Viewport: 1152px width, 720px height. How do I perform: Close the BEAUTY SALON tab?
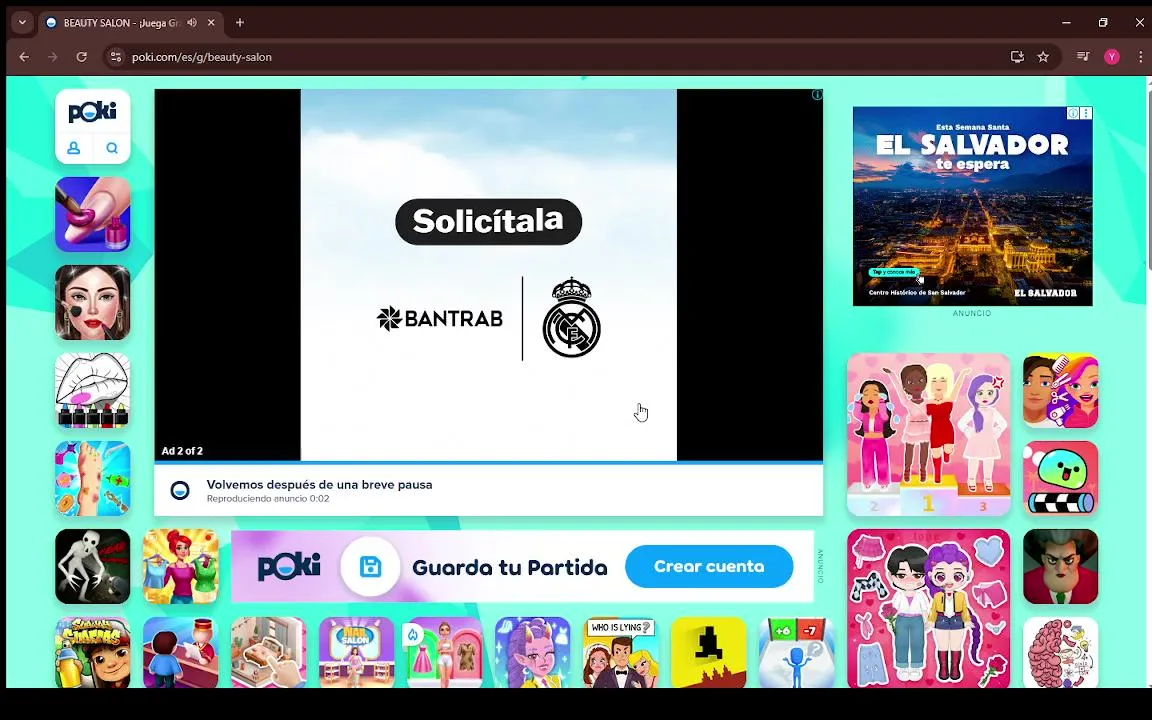point(211,23)
